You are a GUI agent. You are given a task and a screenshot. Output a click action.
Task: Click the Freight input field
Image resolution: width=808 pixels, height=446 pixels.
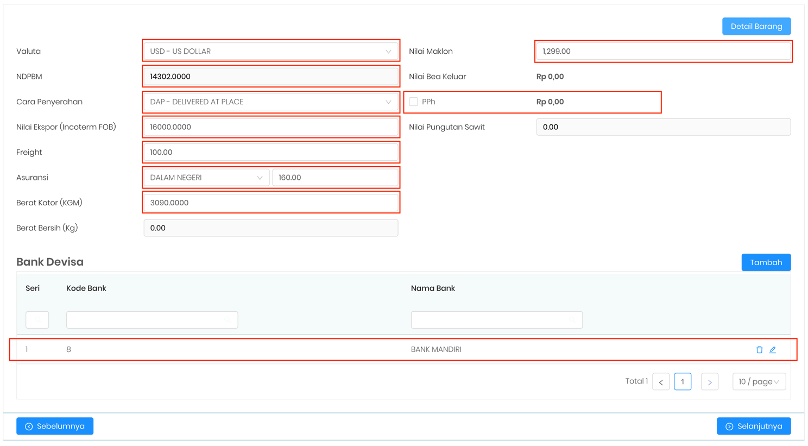coord(271,152)
